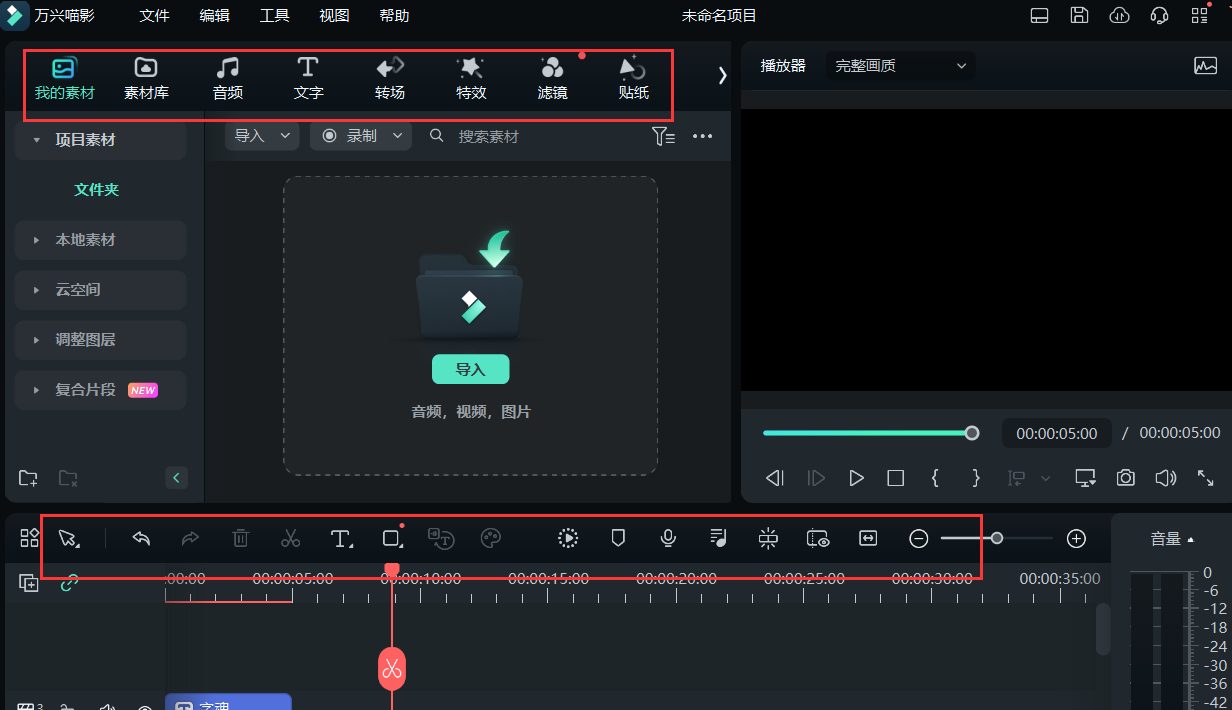Take a snapshot with the camera icon
The width and height of the screenshot is (1232, 710).
[x=1125, y=478]
